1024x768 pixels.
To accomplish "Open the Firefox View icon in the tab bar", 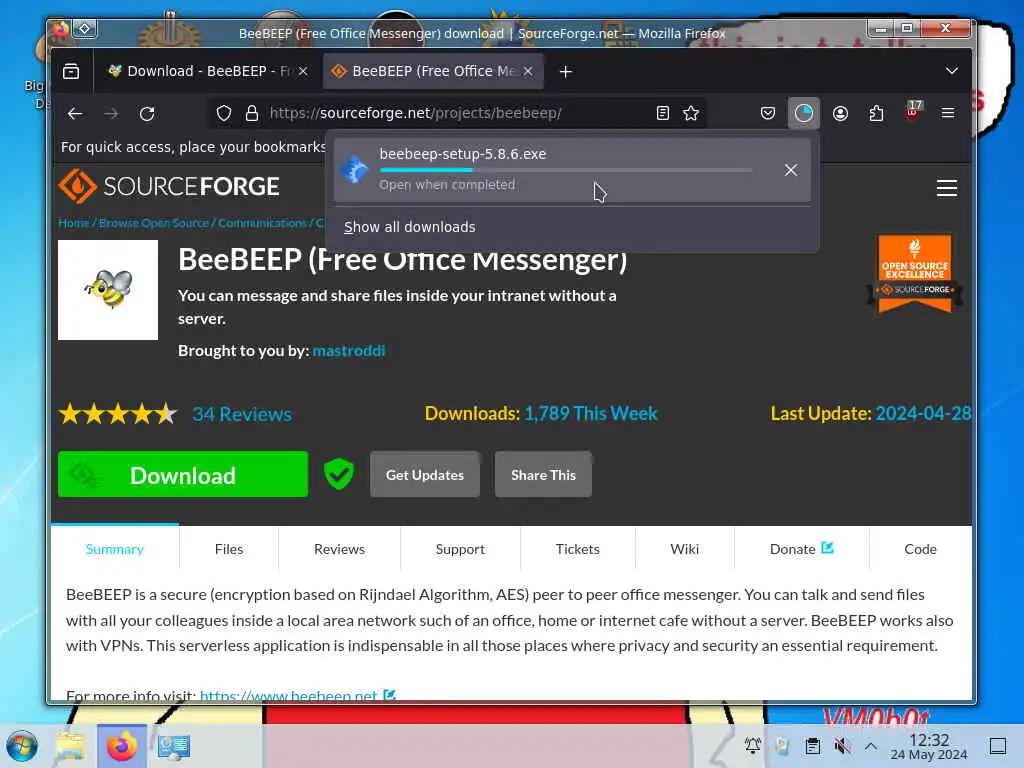I will pos(71,71).
